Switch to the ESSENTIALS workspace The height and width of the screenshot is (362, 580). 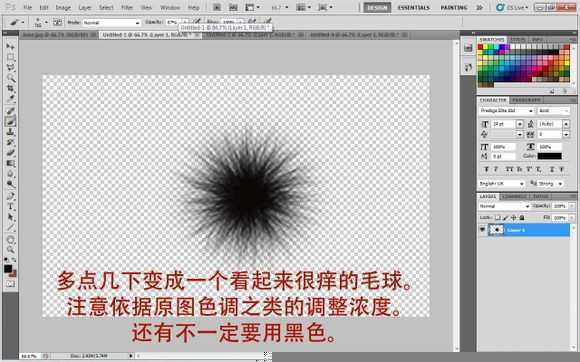[x=414, y=7]
